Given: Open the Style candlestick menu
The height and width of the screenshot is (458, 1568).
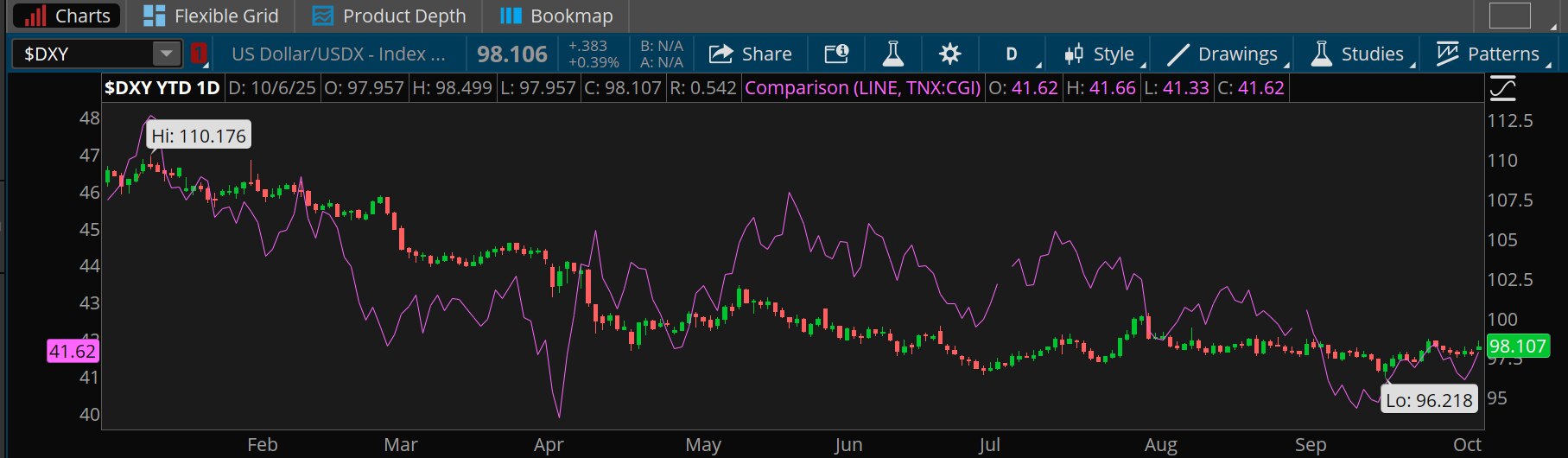Looking at the screenshot, I should (x=1100, y=54).
